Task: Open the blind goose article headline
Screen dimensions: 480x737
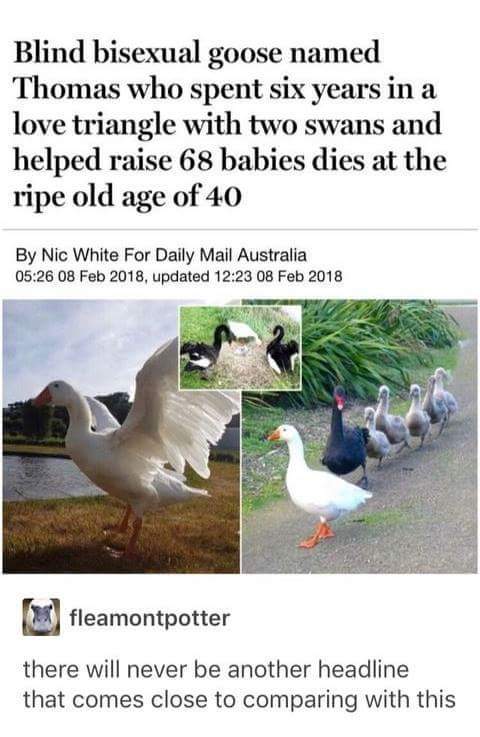Action: (229, 124)
